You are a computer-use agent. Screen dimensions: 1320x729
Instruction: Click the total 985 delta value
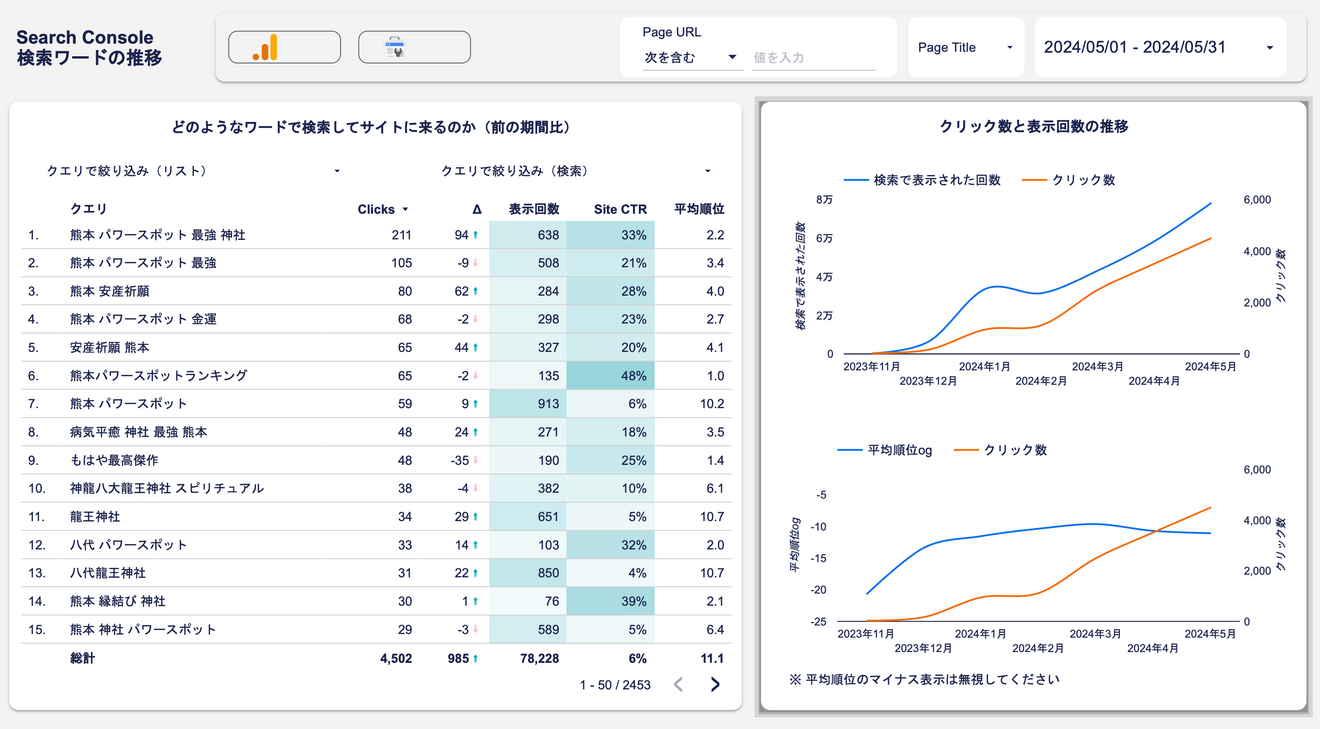pyautogui.click(x=458, y=658)
